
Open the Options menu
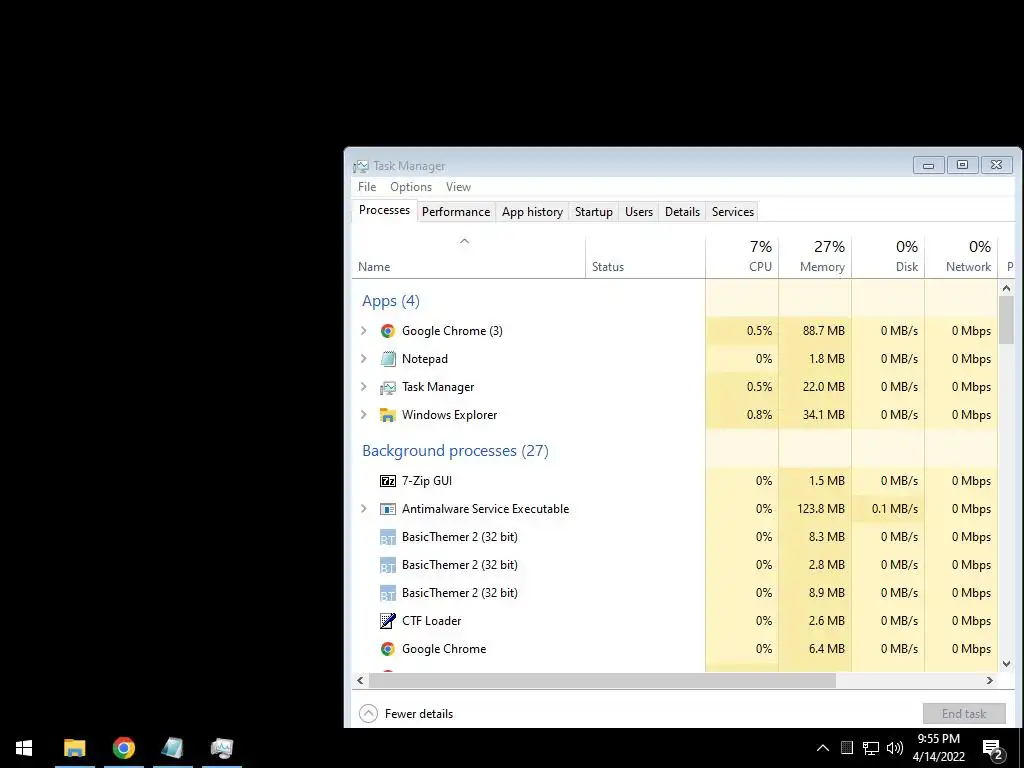click(411, 187)
